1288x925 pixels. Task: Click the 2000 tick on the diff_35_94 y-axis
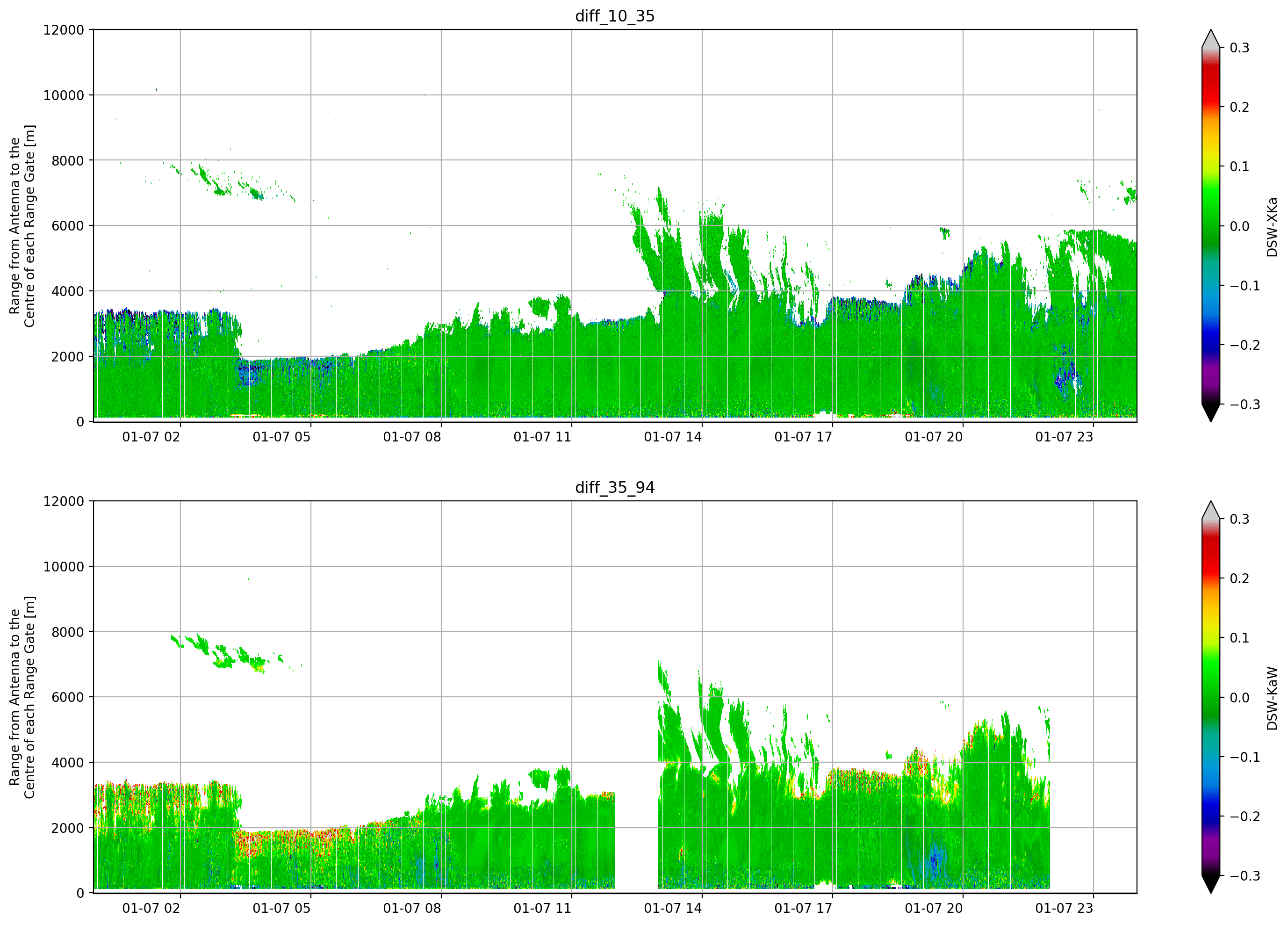(x=68, y=828)
